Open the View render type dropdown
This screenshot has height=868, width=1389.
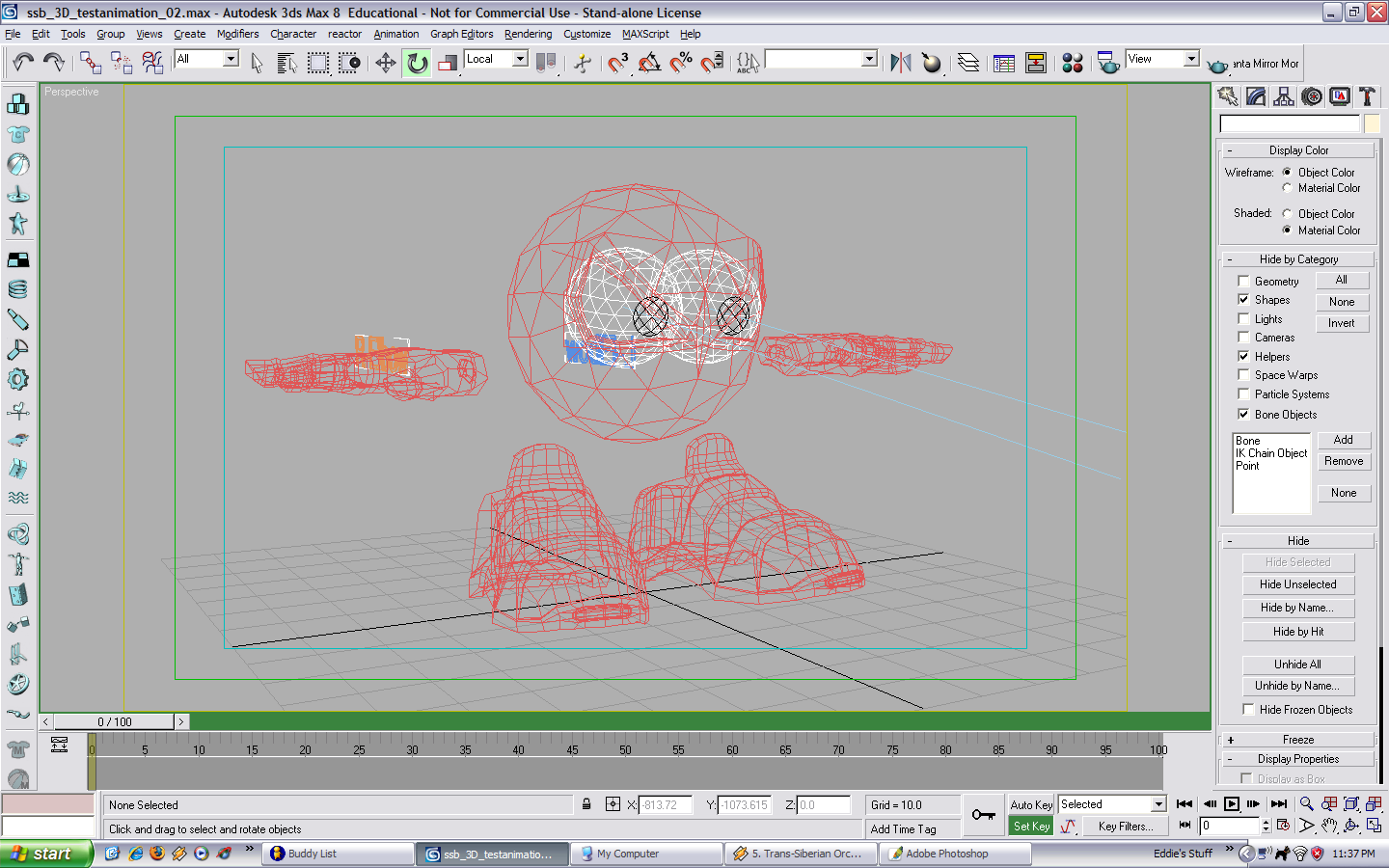point(1191,59)
